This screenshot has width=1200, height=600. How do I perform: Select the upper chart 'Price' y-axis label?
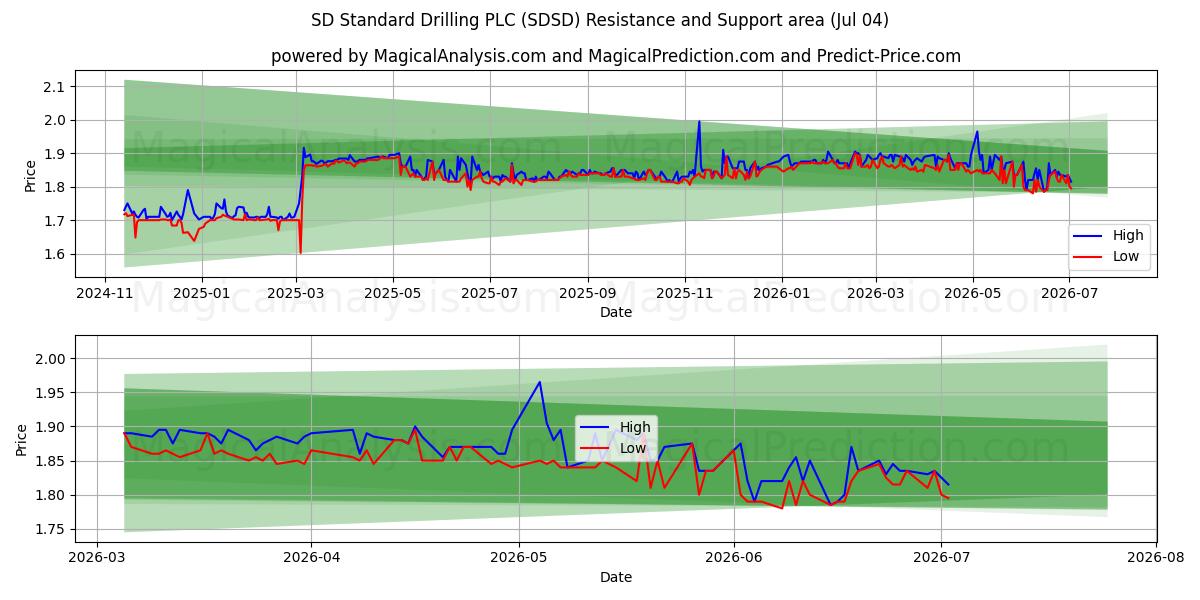31,175
